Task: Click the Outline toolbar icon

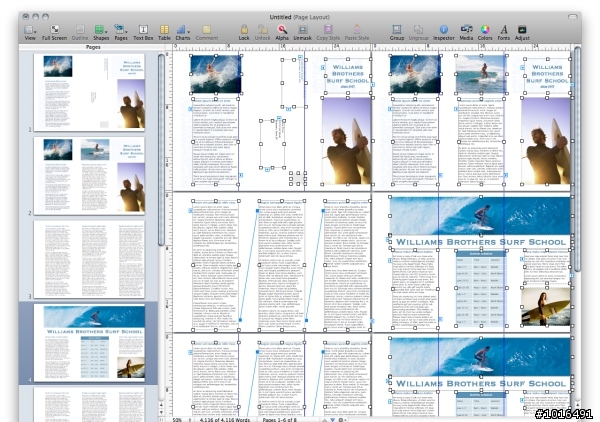Action: click(80, 32)
